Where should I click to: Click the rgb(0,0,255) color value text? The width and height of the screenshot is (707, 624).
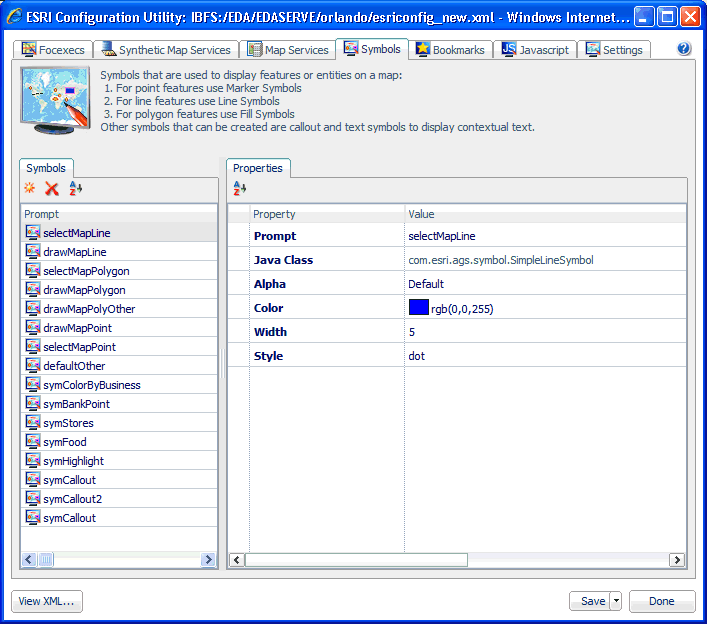[x=462, y=309]
